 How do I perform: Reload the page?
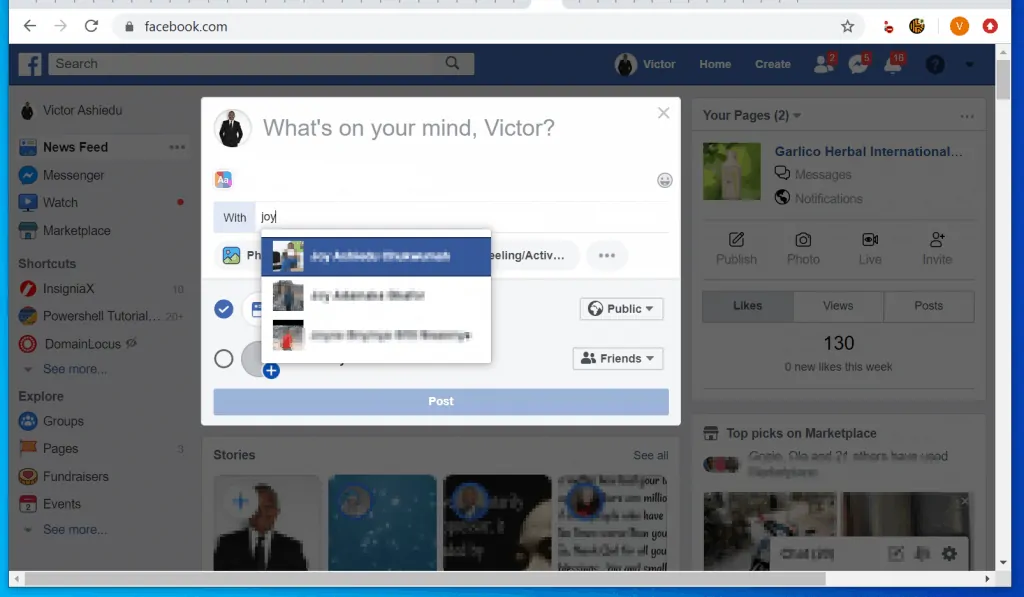91,26
